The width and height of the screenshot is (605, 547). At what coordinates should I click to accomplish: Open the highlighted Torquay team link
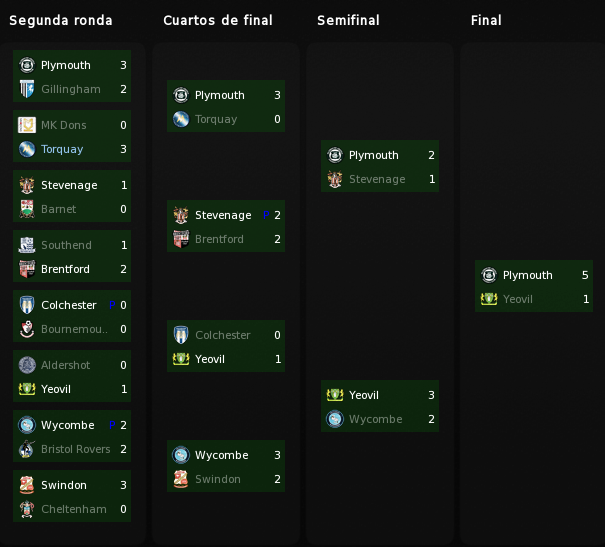pos(62,149)
